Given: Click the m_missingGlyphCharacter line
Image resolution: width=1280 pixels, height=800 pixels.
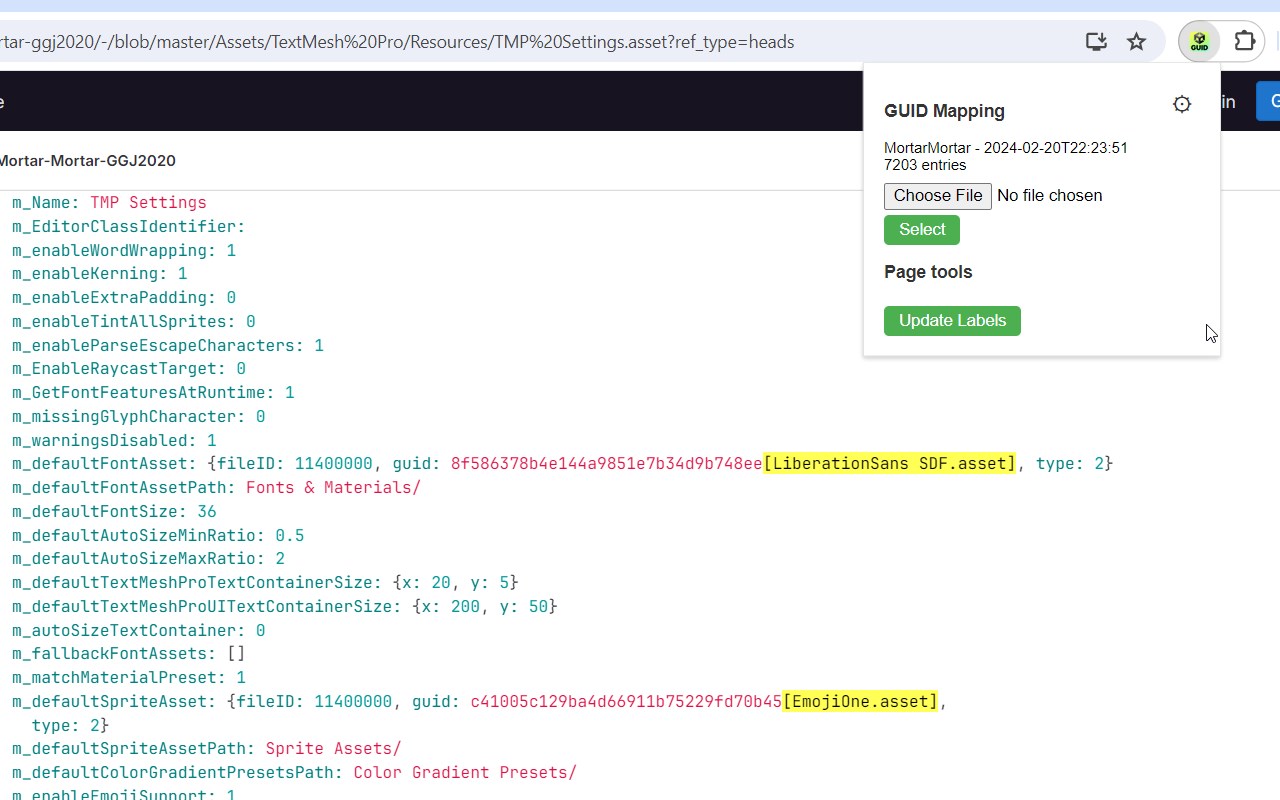Looking at the screenshot, I should click(x=139, y=417).
